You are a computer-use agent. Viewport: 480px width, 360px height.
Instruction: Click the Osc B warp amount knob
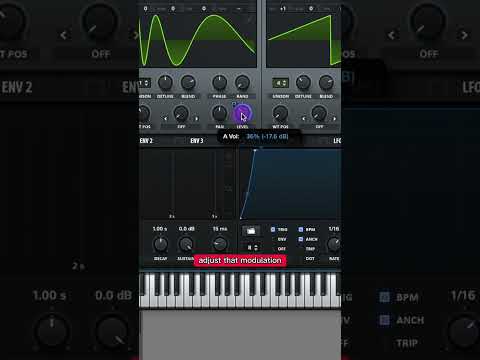319,113
